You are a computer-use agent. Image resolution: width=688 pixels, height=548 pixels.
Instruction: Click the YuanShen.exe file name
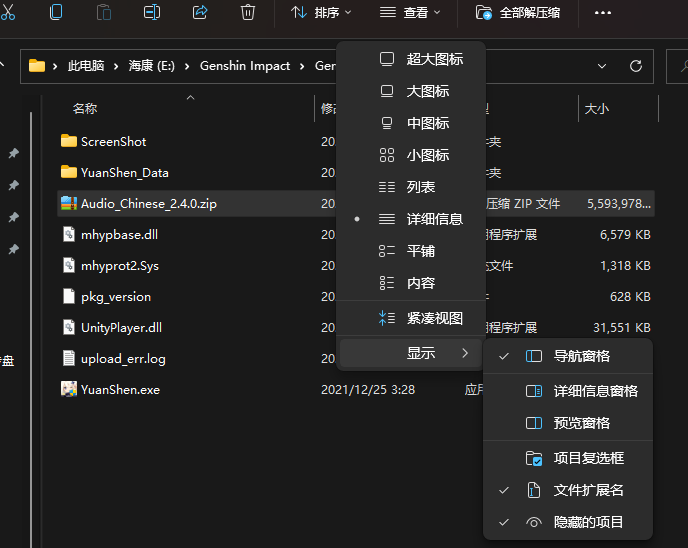coord(120,390)
